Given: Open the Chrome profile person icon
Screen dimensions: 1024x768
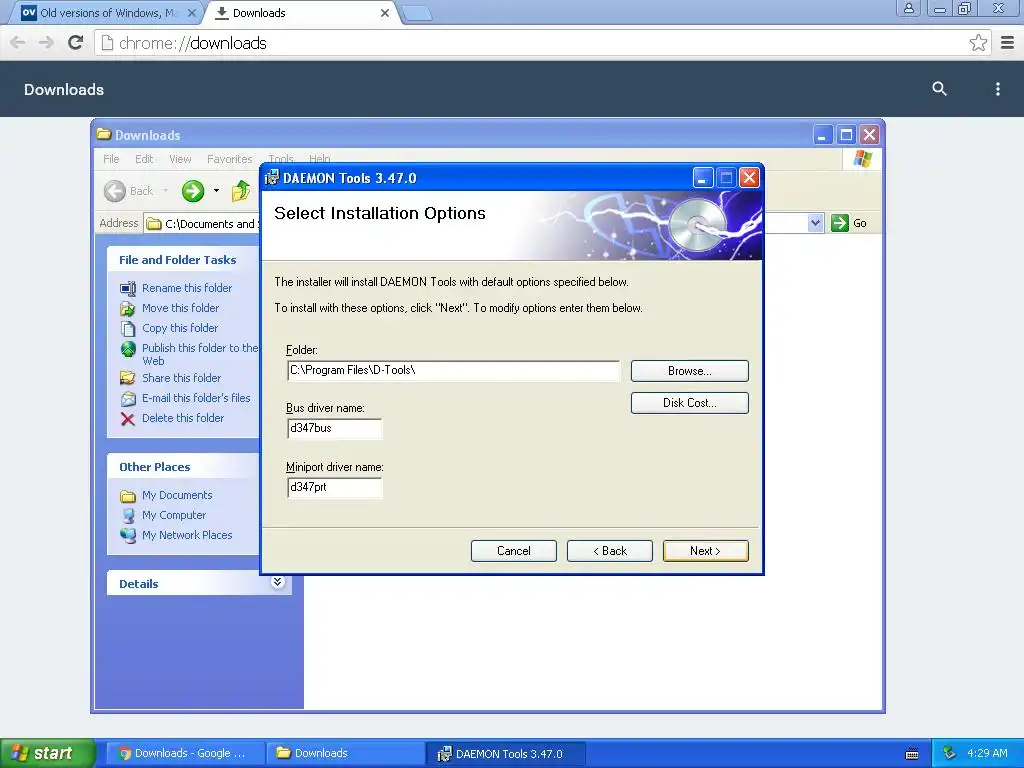Looking at the screenshot, I should pyautogui.click(x=908, y=8).
